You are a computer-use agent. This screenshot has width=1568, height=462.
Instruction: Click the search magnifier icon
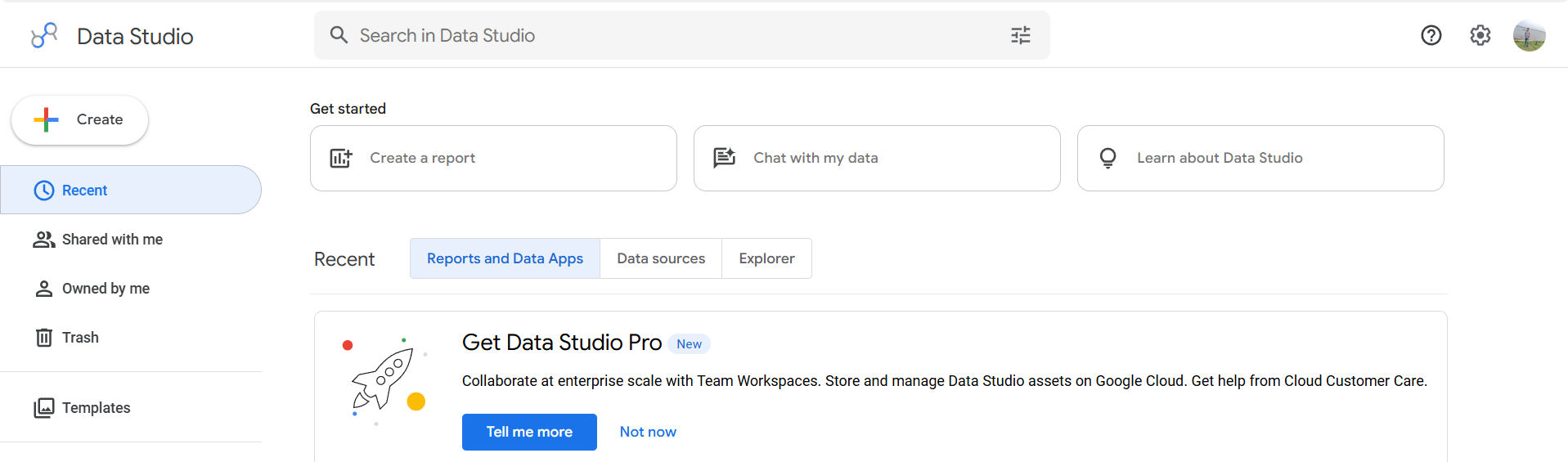[x=339, y=34]
